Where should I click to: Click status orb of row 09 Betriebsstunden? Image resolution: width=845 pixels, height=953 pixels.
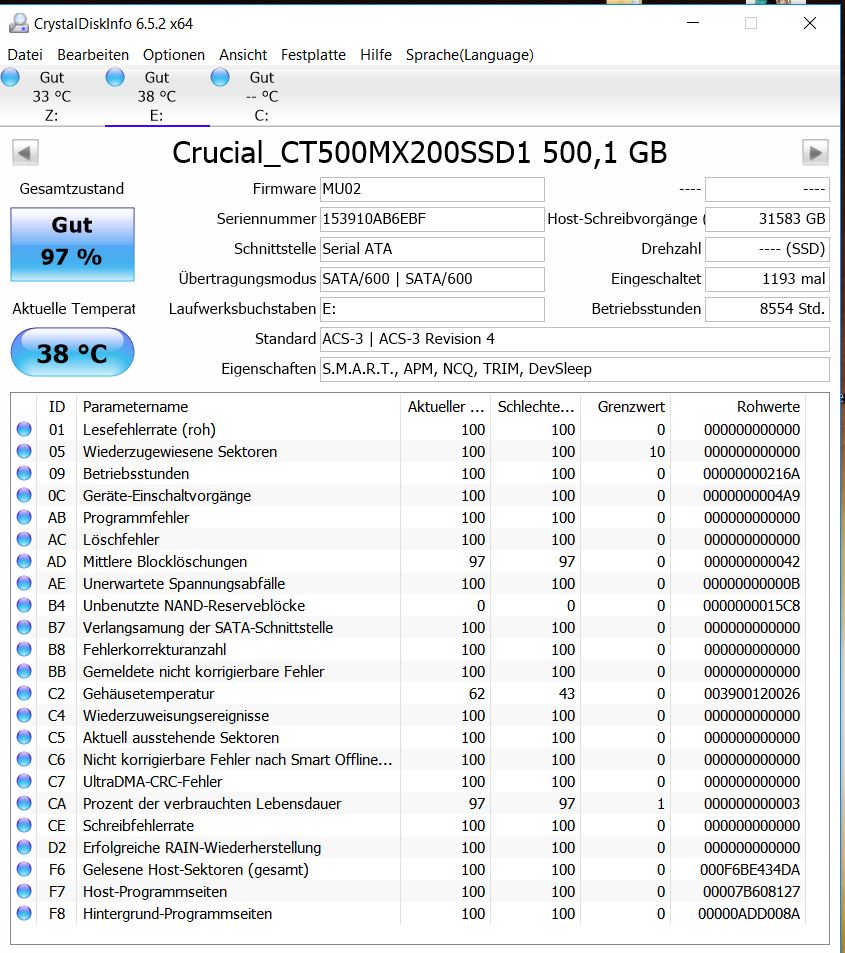point(24,473)
